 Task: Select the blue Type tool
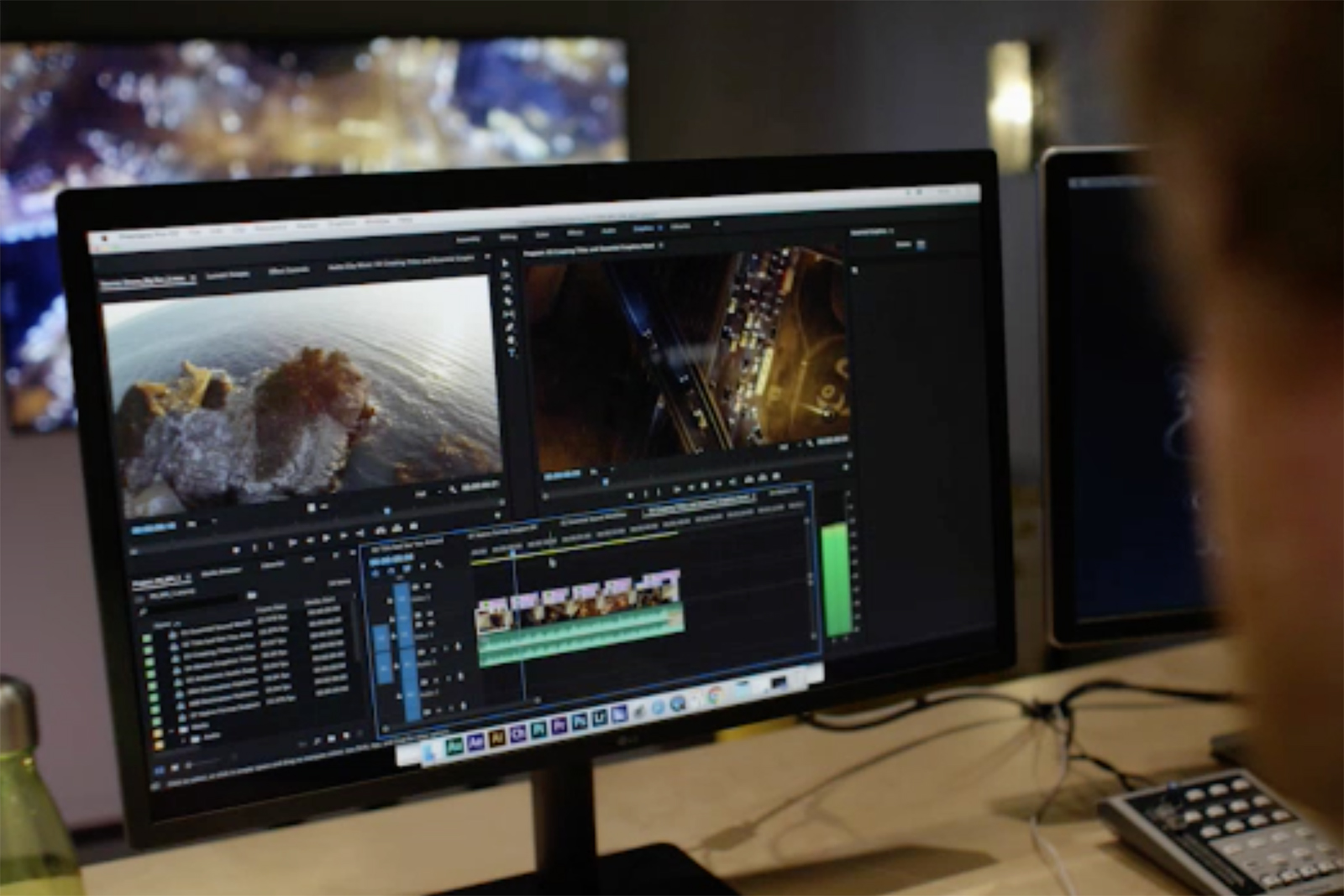click(x=512, y=353)
